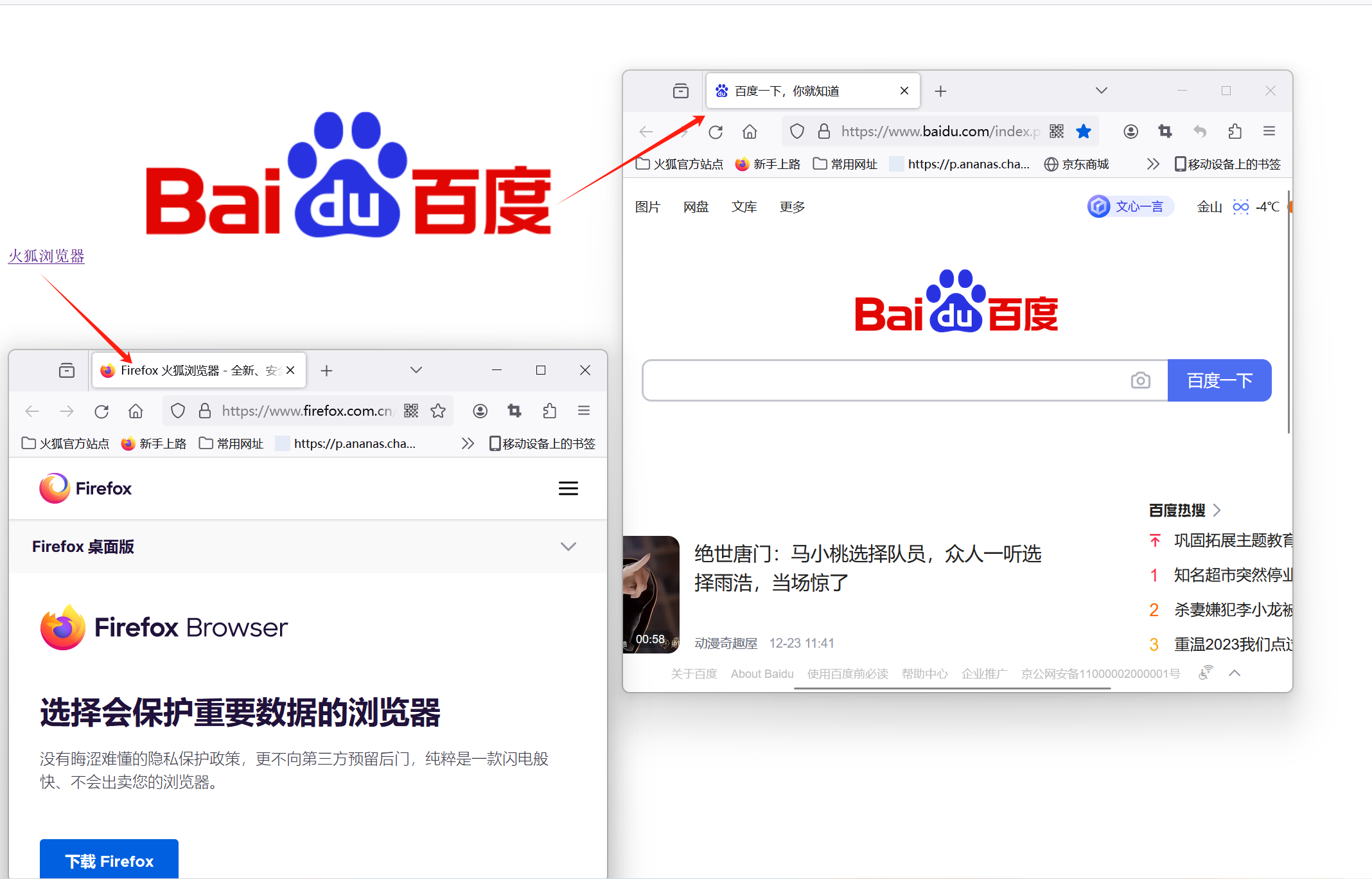
Task: Reload page in Baidu window
Action: pyautogui.click(x=716, y=132)
